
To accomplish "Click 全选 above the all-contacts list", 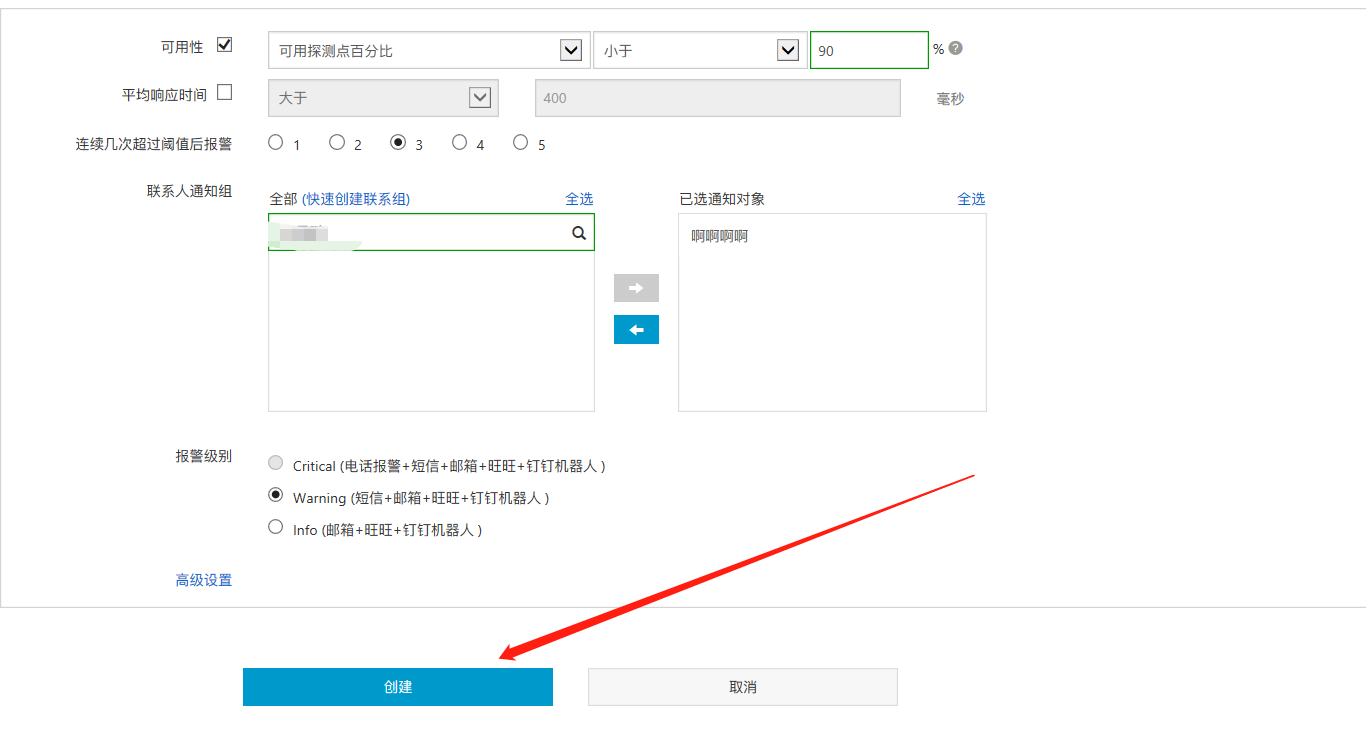I will tap(579, 199).
